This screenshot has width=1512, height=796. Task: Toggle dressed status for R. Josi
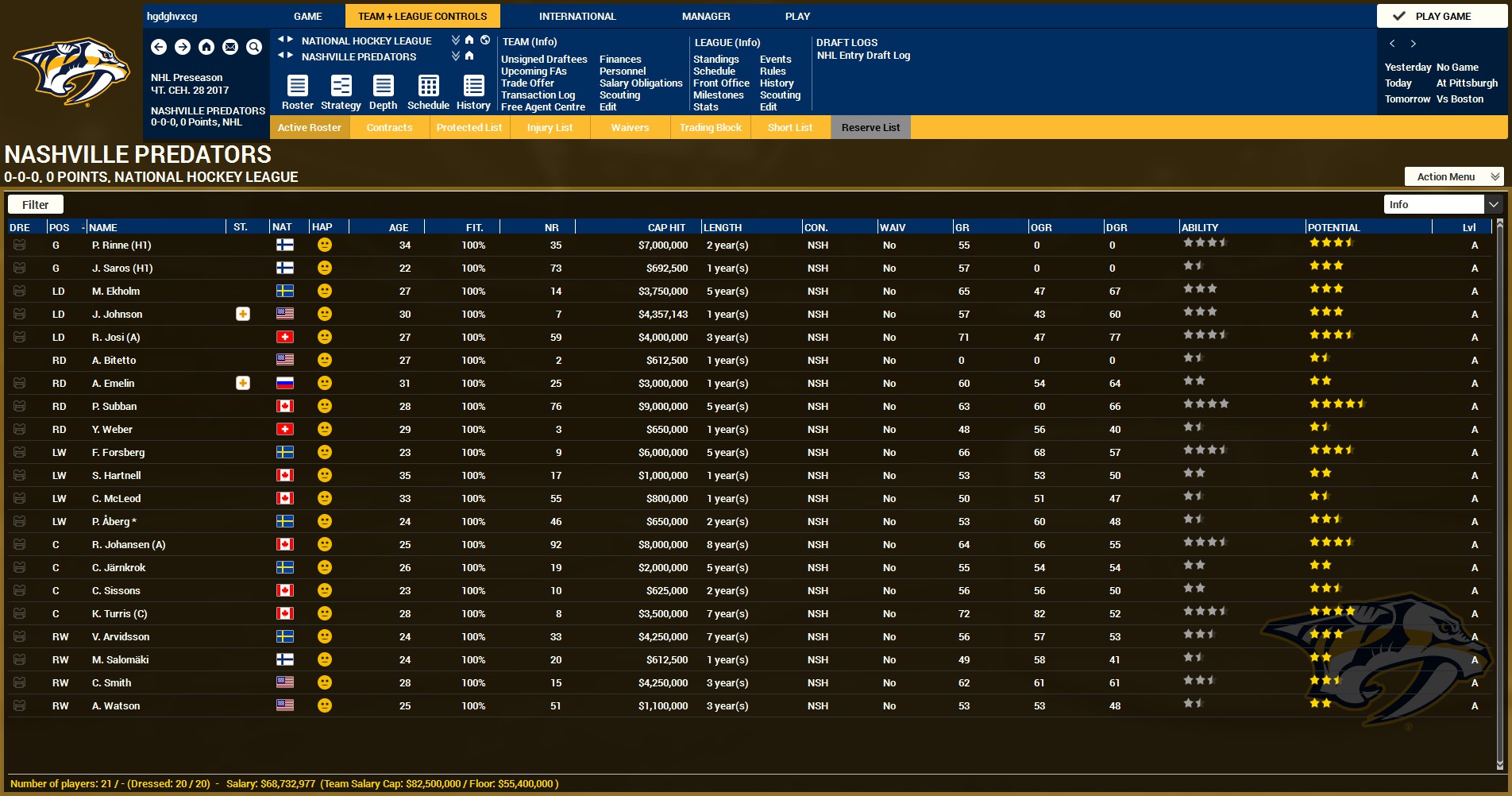tap(19, 337)
